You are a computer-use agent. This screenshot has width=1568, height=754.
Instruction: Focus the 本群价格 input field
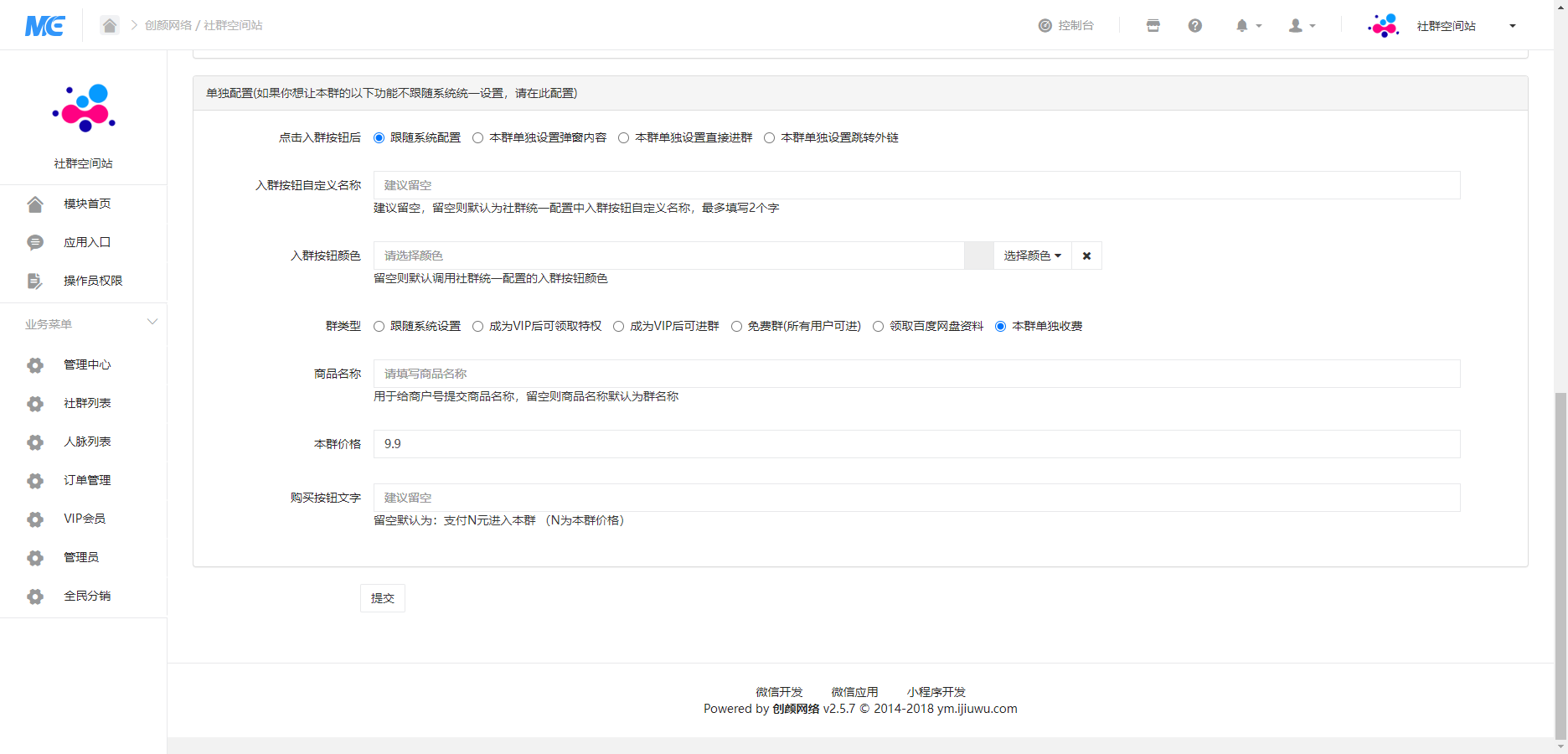(916, 444)
